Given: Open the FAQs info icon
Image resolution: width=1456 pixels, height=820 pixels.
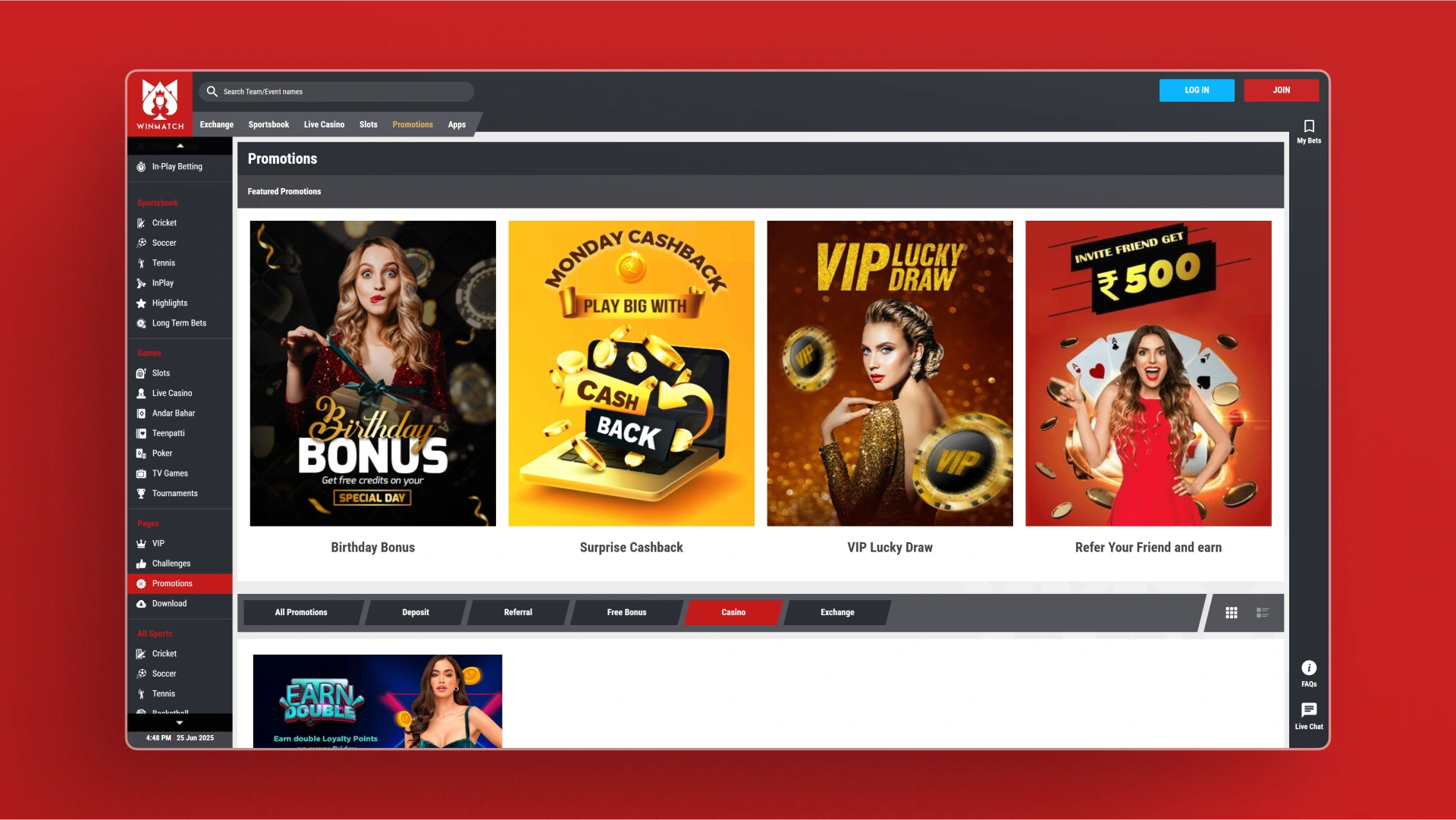Looking at the screenshot, I should 1309,668.
